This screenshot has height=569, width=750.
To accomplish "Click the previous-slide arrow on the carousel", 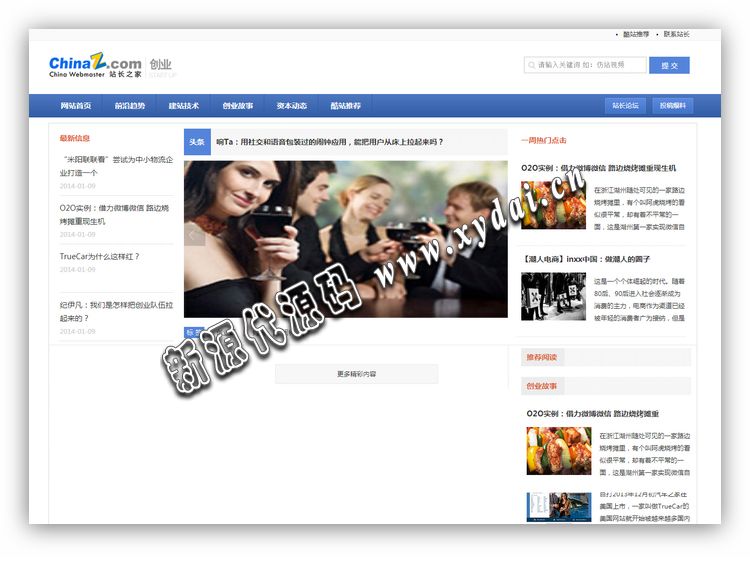I will [193, 234].
